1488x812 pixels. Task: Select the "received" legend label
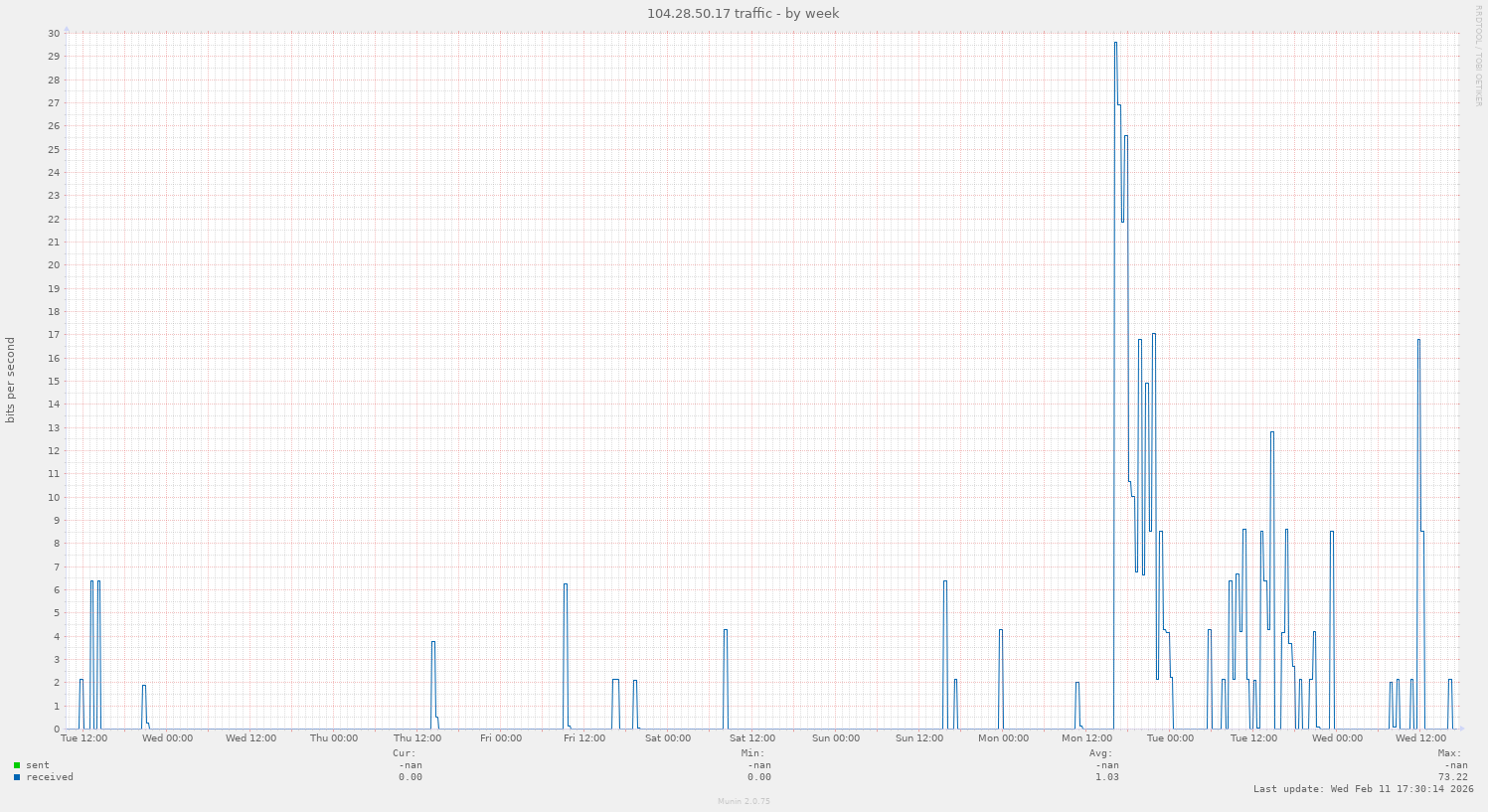[50, 777]
